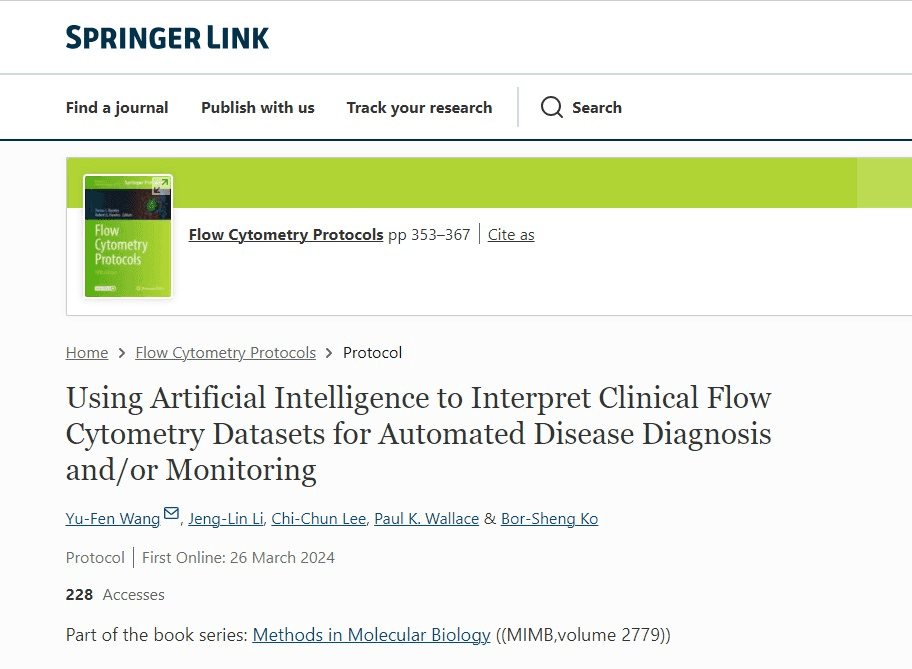912x669 pixels.
Task: Open the Methods in Molecular Biology series page
Action: pos(371,634)
